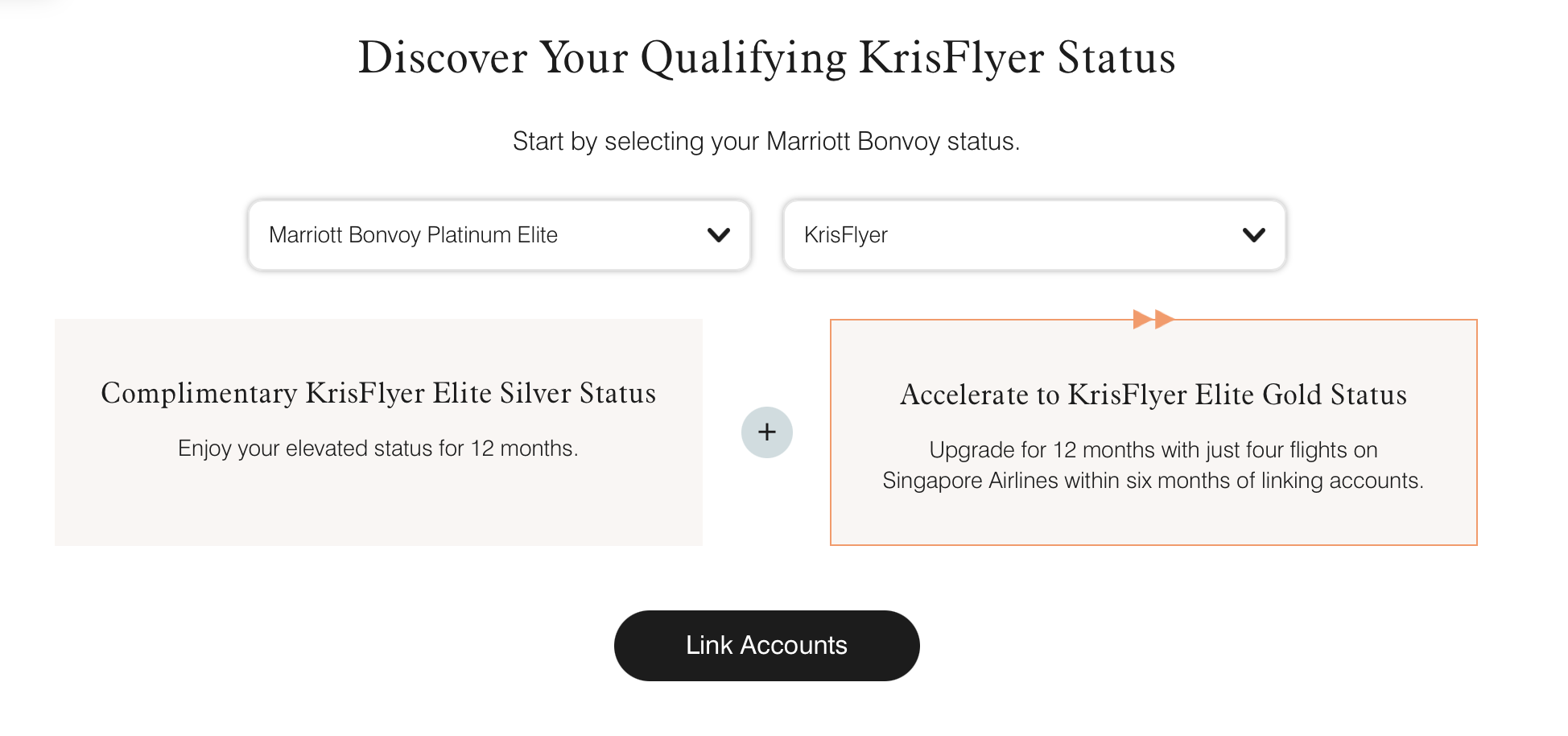Click the "Marriott Bonvoy Platinum Elite" selected value
This screenshot has height=736, width=1568.
[413, 235]
